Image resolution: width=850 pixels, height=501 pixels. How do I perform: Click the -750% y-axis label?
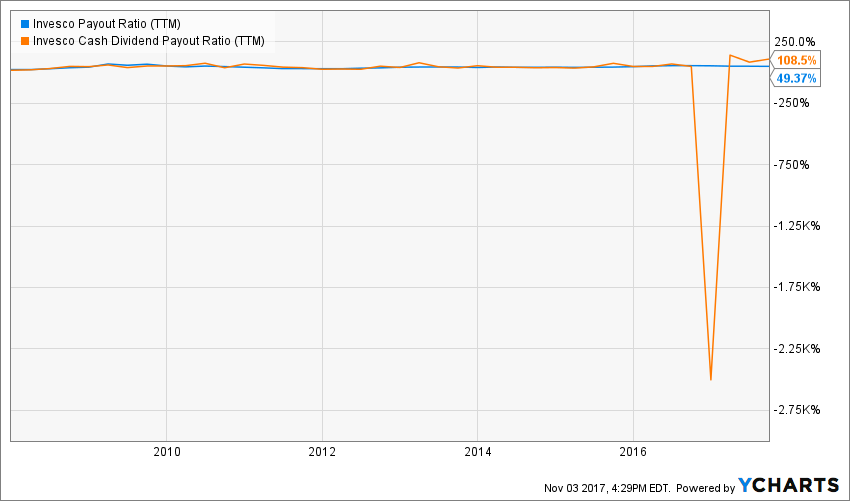point(792,165)
